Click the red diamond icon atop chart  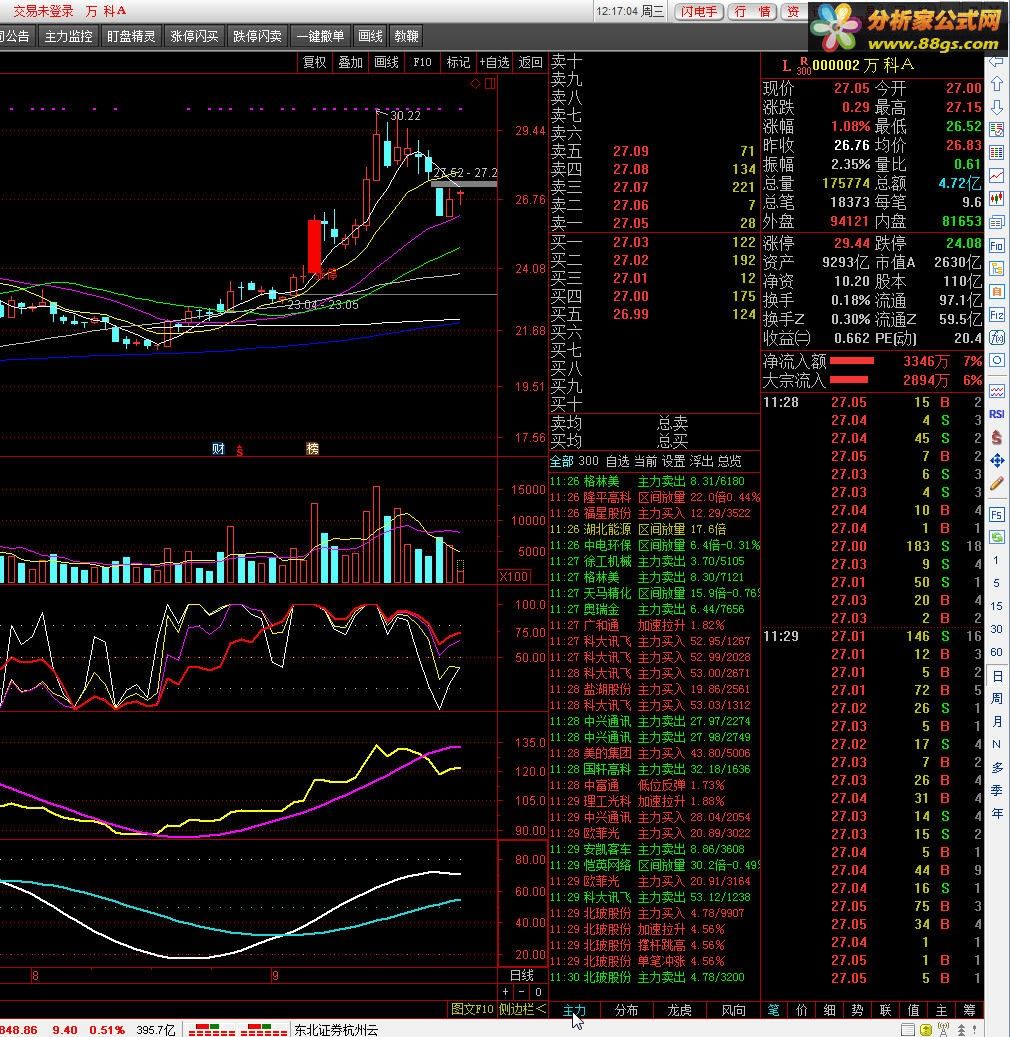coord(475,83)
